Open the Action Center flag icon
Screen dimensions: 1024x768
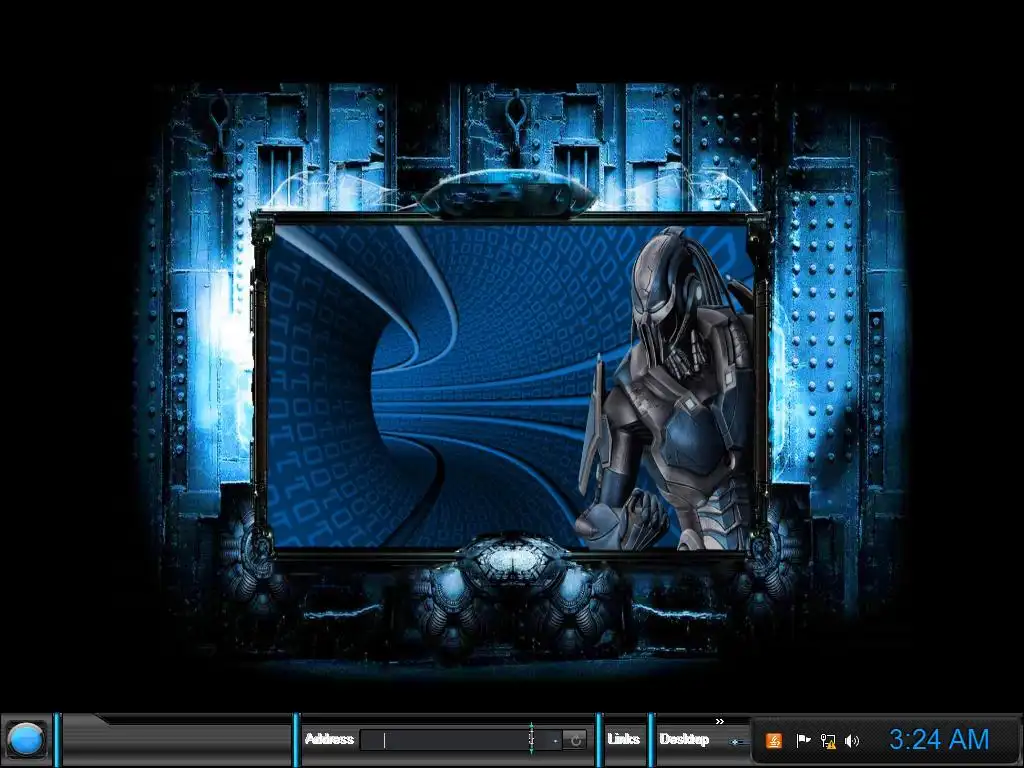point(803,741)
